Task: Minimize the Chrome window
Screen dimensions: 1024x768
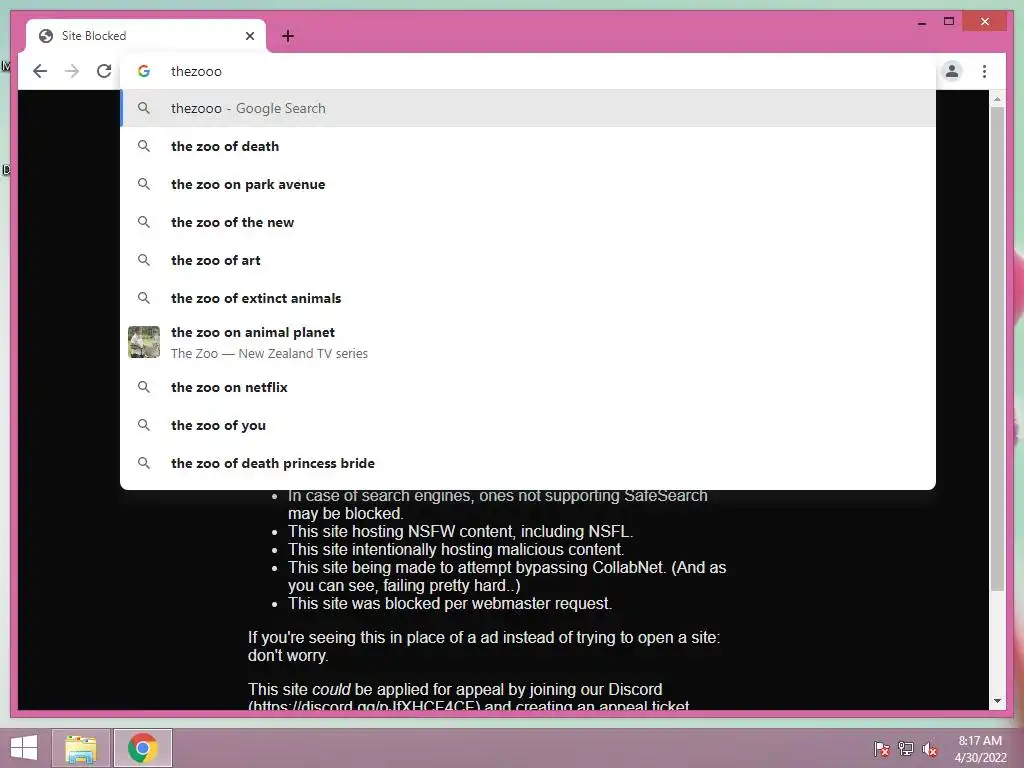Action: (921, 22)
